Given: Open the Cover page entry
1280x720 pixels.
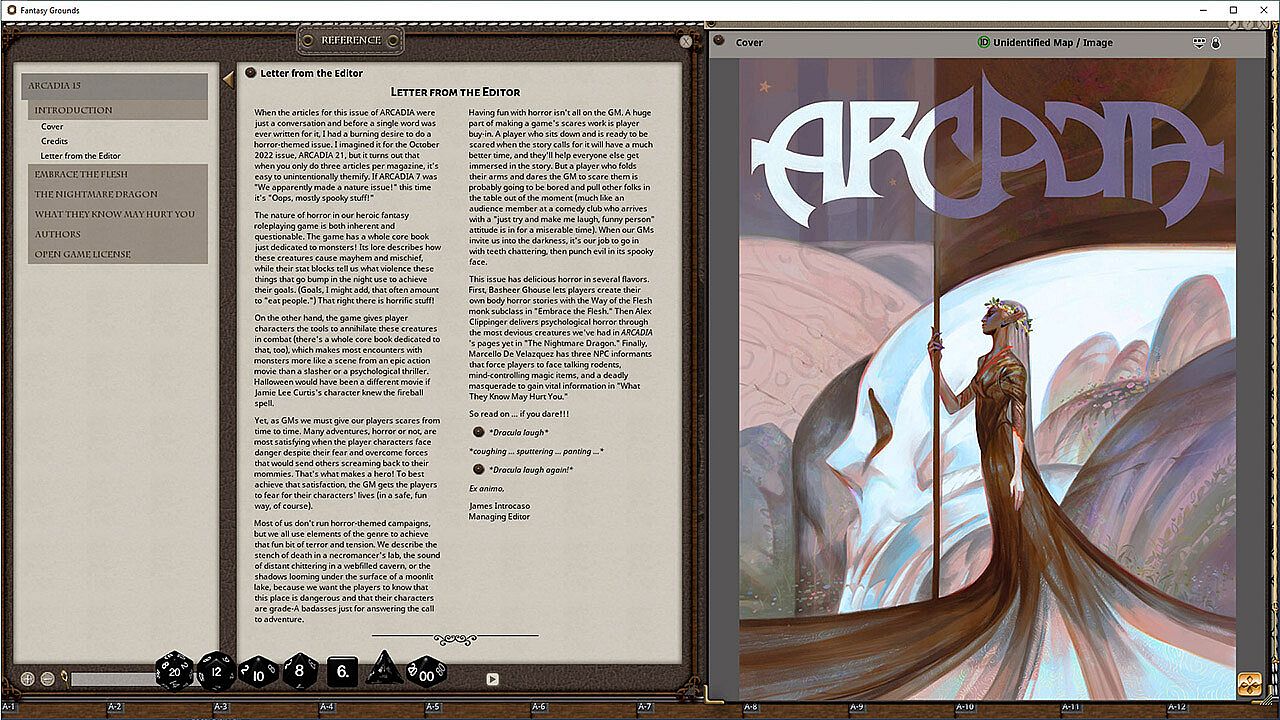Looking at the screenshot, I should coord(52,127).
